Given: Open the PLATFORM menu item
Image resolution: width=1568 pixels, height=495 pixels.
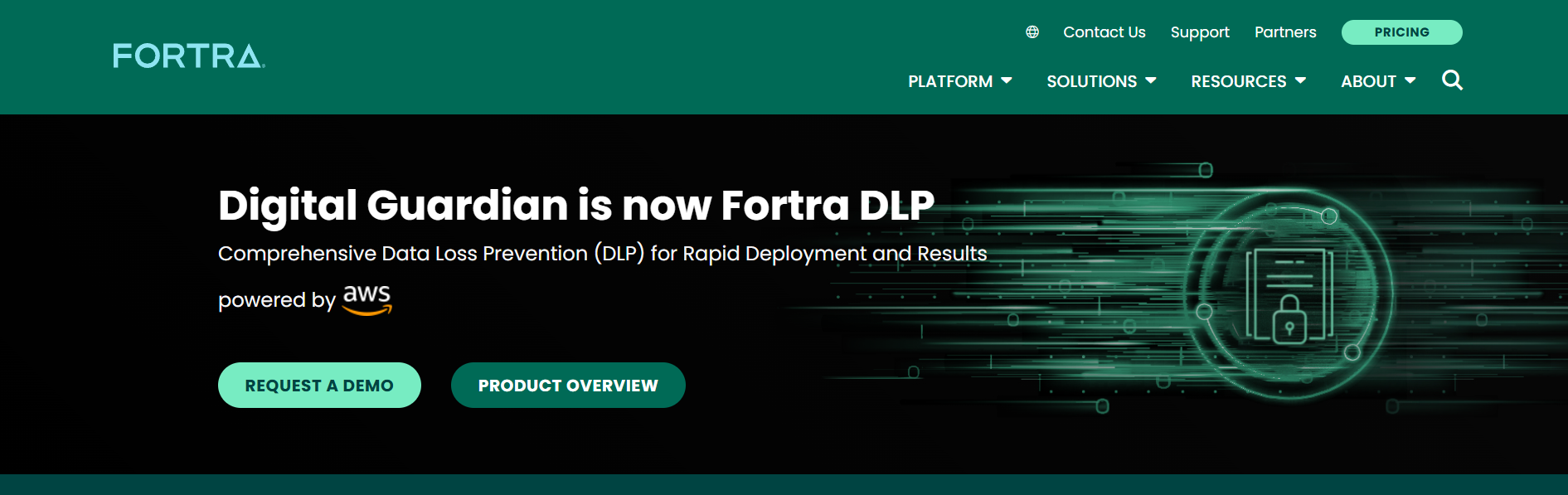Looking at the screenshot, I should tap(950, 81).
